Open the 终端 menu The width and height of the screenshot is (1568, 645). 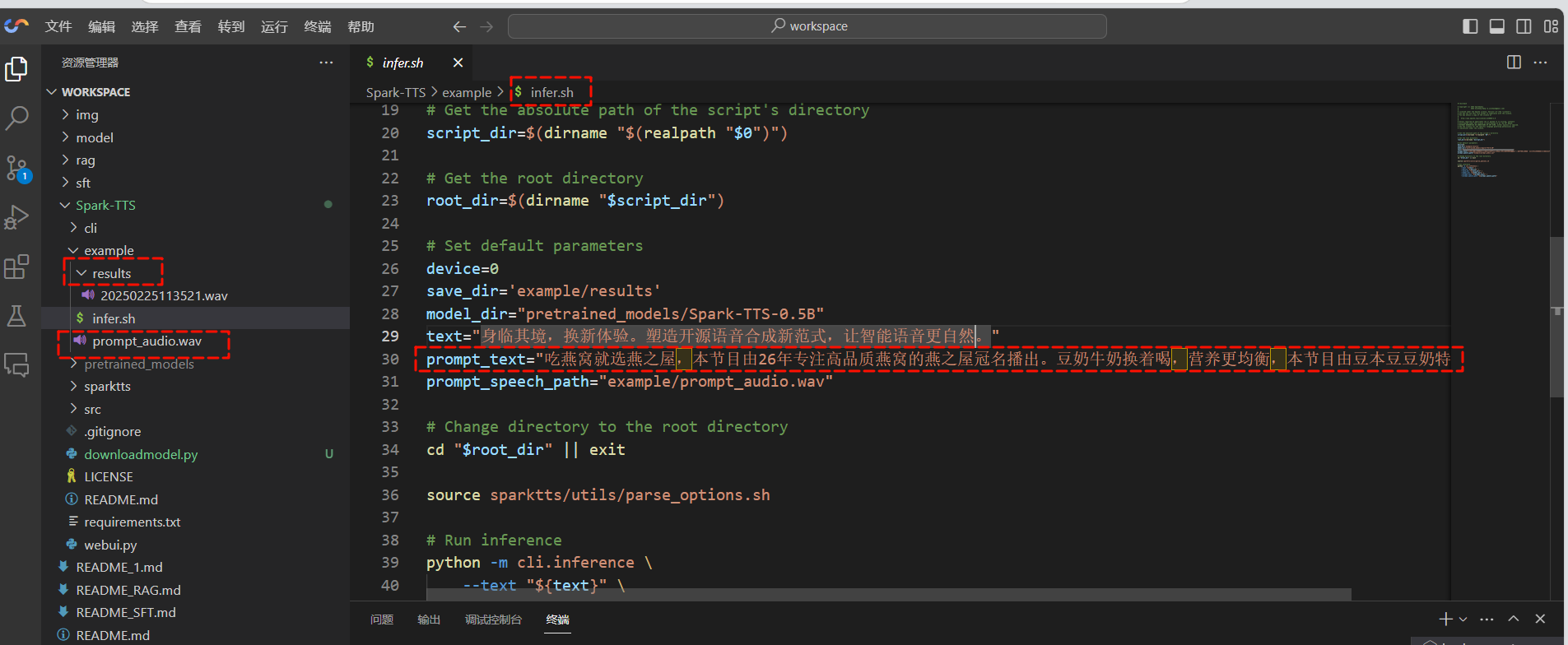[318, 26]
